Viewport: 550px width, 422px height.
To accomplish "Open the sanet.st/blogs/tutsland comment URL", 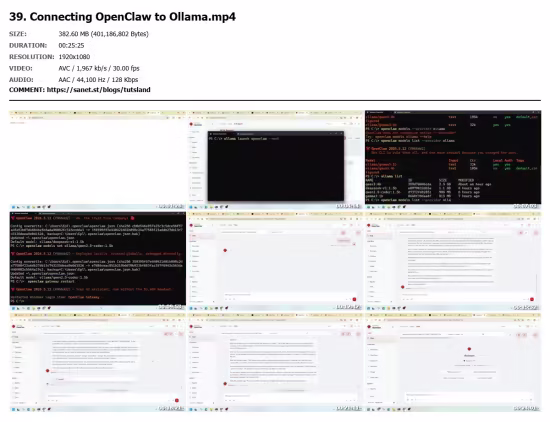I will [x=99, y=90].
